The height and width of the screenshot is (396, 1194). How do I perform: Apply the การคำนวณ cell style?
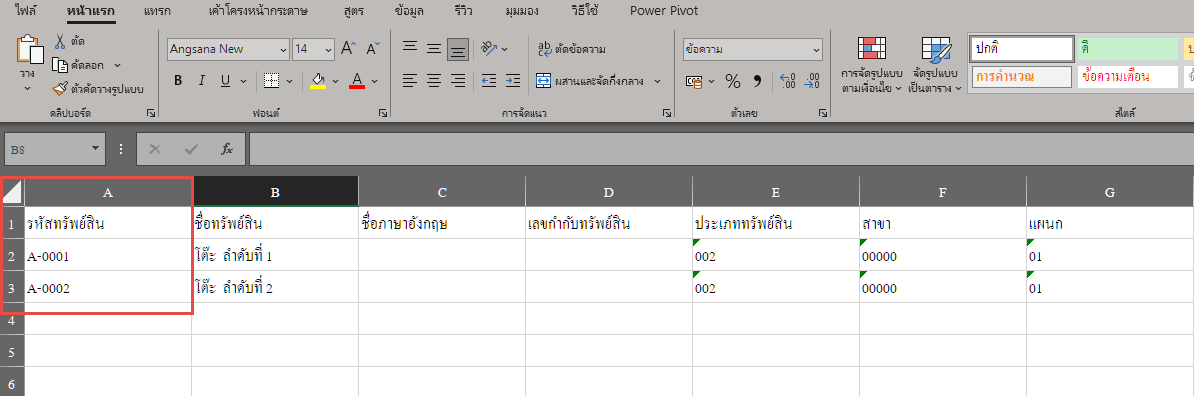pos(1020,77)
